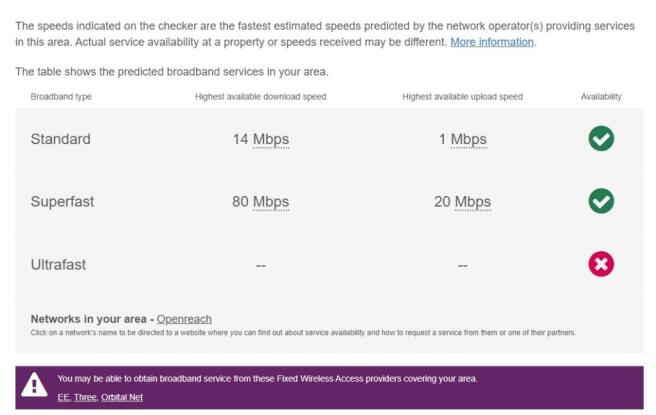Click Mbps abbreviation beside 14 download speed
Image resolution: width=656 pixels, height=415 pixels.
270,139
